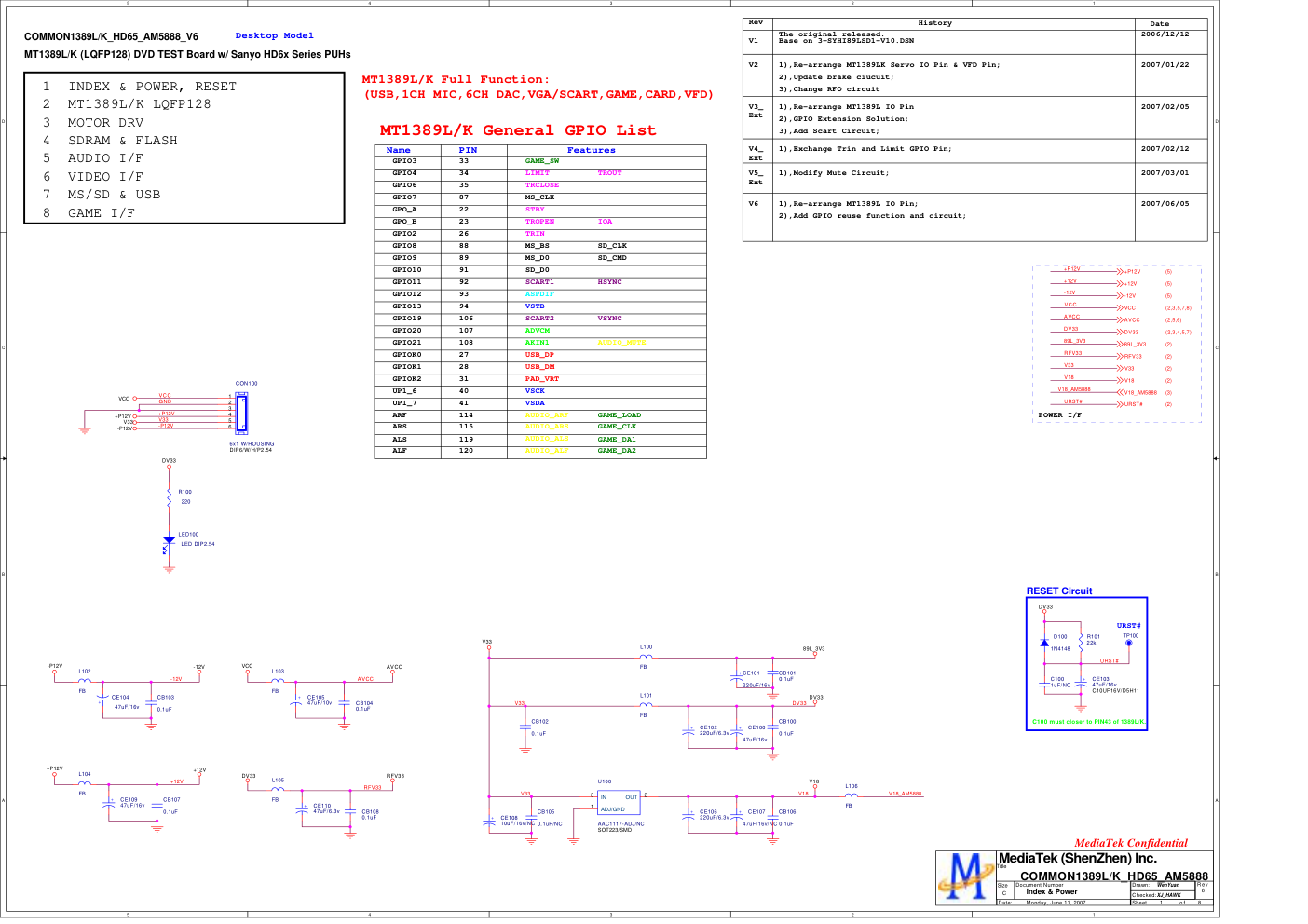Click the L105 ferrite bead label
The height and width of the screenshot is (924, 1308).
278,781
